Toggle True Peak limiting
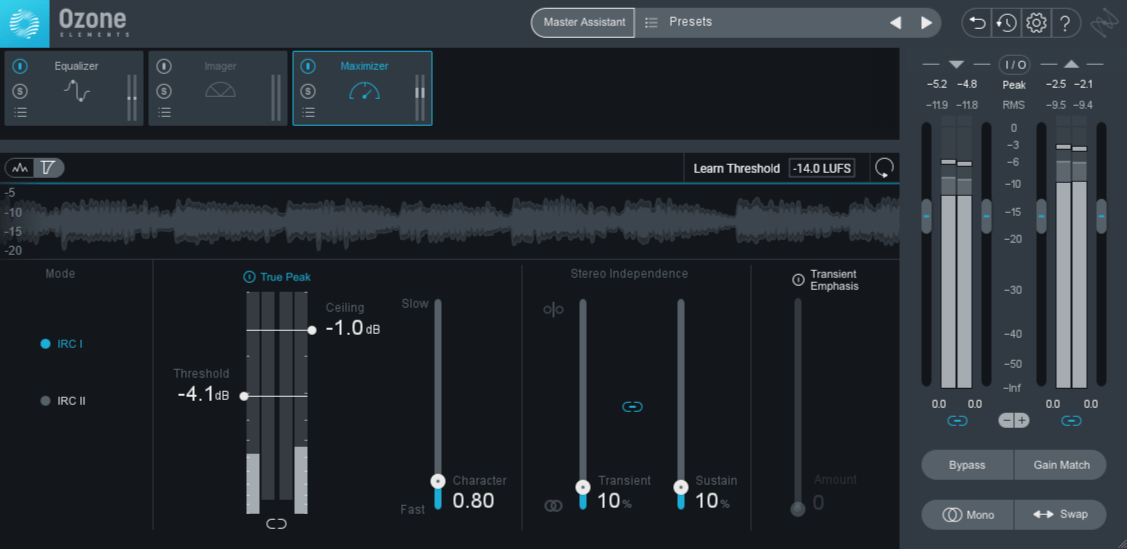Image resolution: width=1127 pixels, height=549 pixels. (277, 277)
